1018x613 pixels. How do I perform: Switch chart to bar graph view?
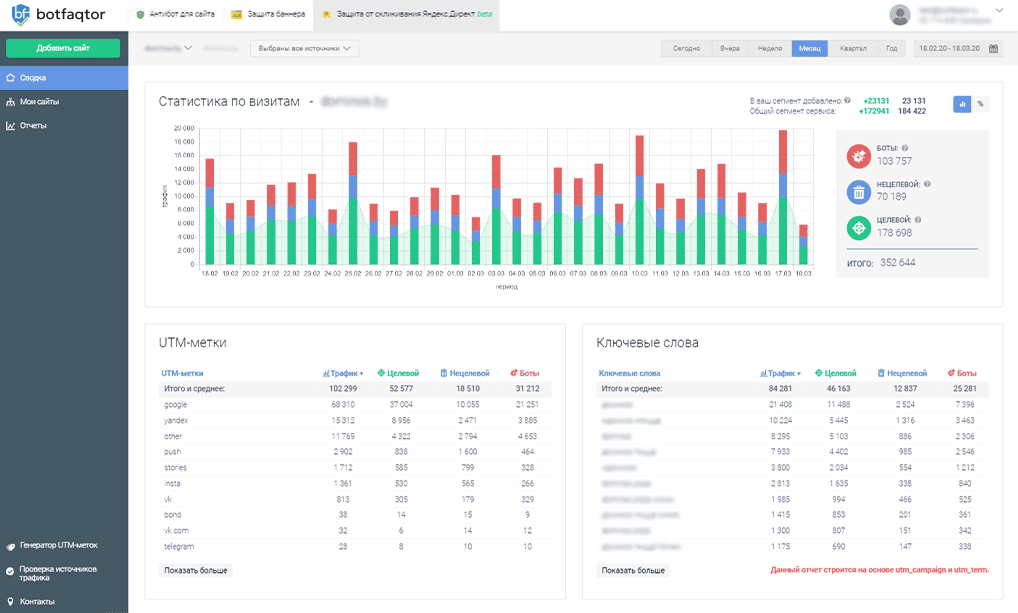962,103
